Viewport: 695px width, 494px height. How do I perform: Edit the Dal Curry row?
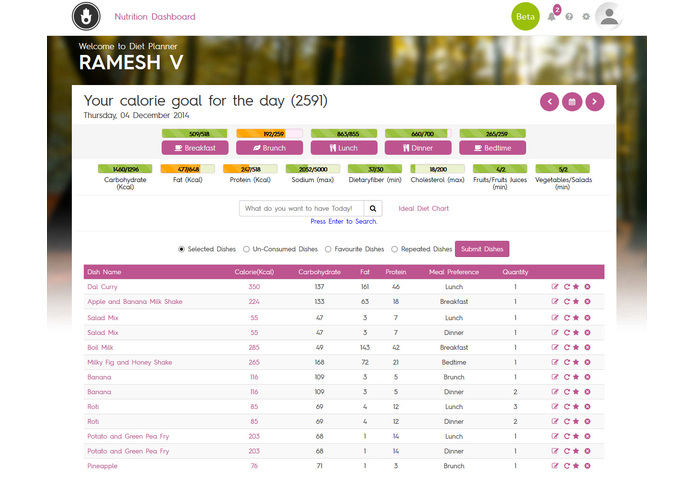pyautogui.click(x=554, y=287)
